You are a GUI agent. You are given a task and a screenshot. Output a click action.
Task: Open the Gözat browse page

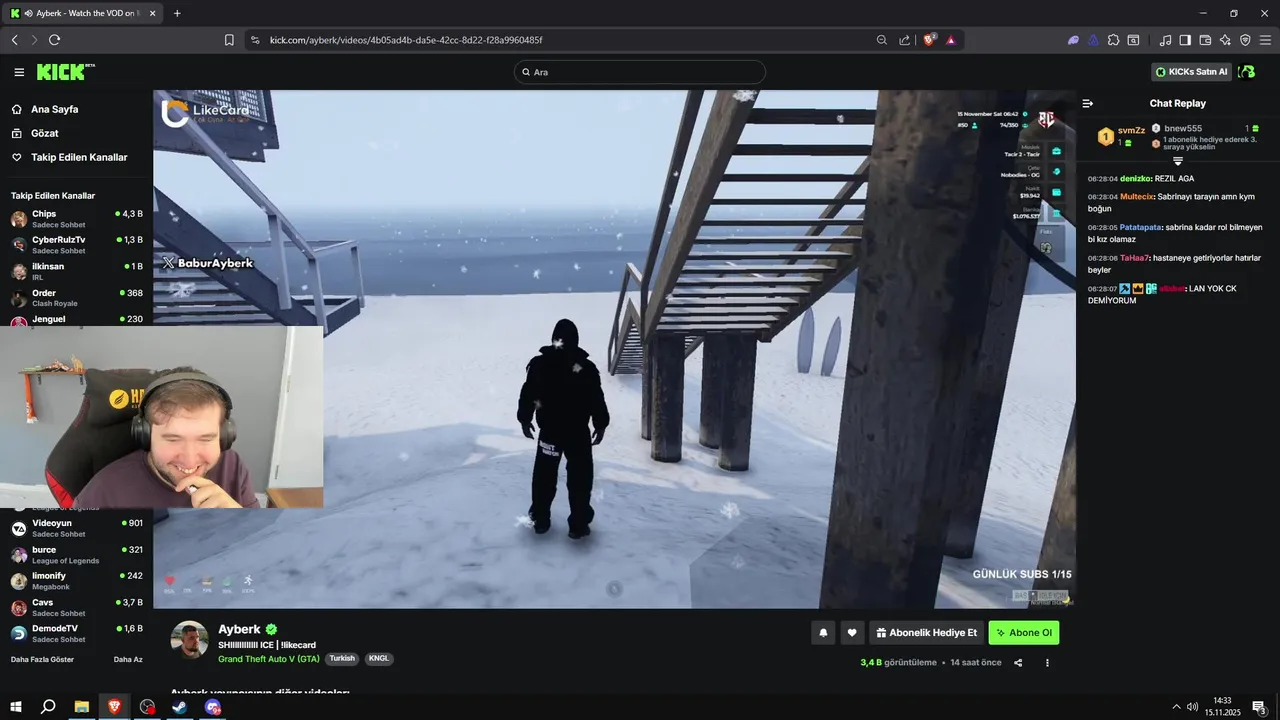coord(44,133)
